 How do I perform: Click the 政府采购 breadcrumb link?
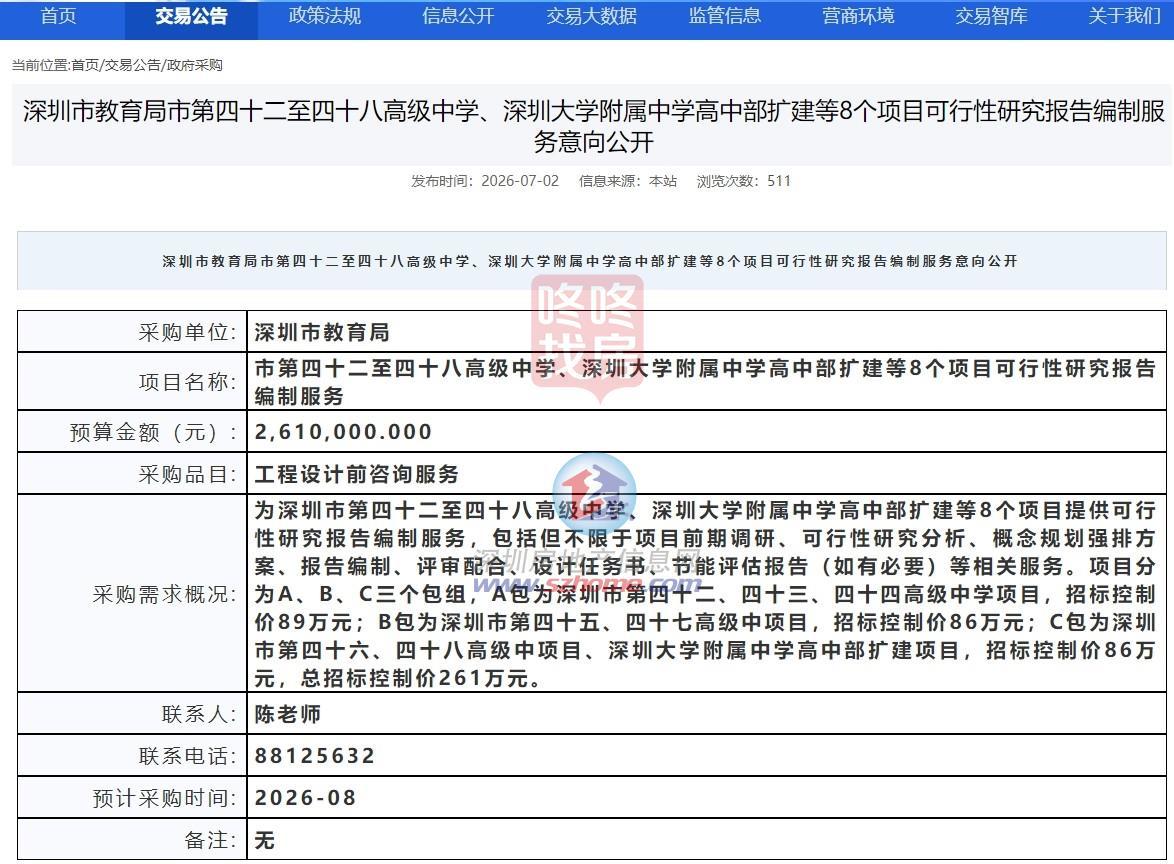pos(195,65)
